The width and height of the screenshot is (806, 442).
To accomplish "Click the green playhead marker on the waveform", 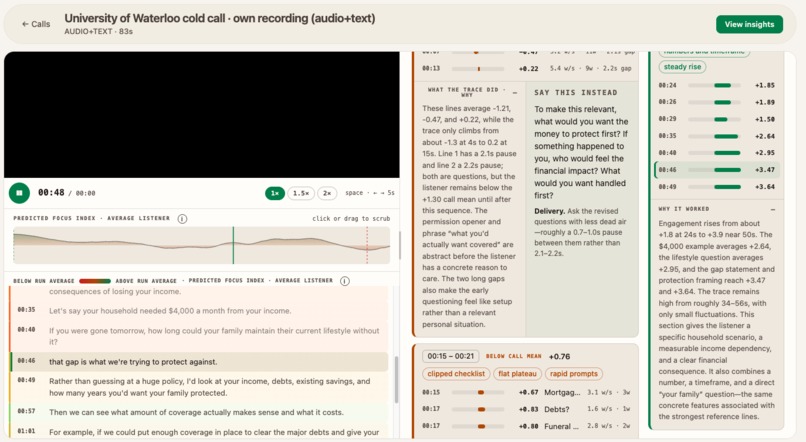I will pos(233,245).
